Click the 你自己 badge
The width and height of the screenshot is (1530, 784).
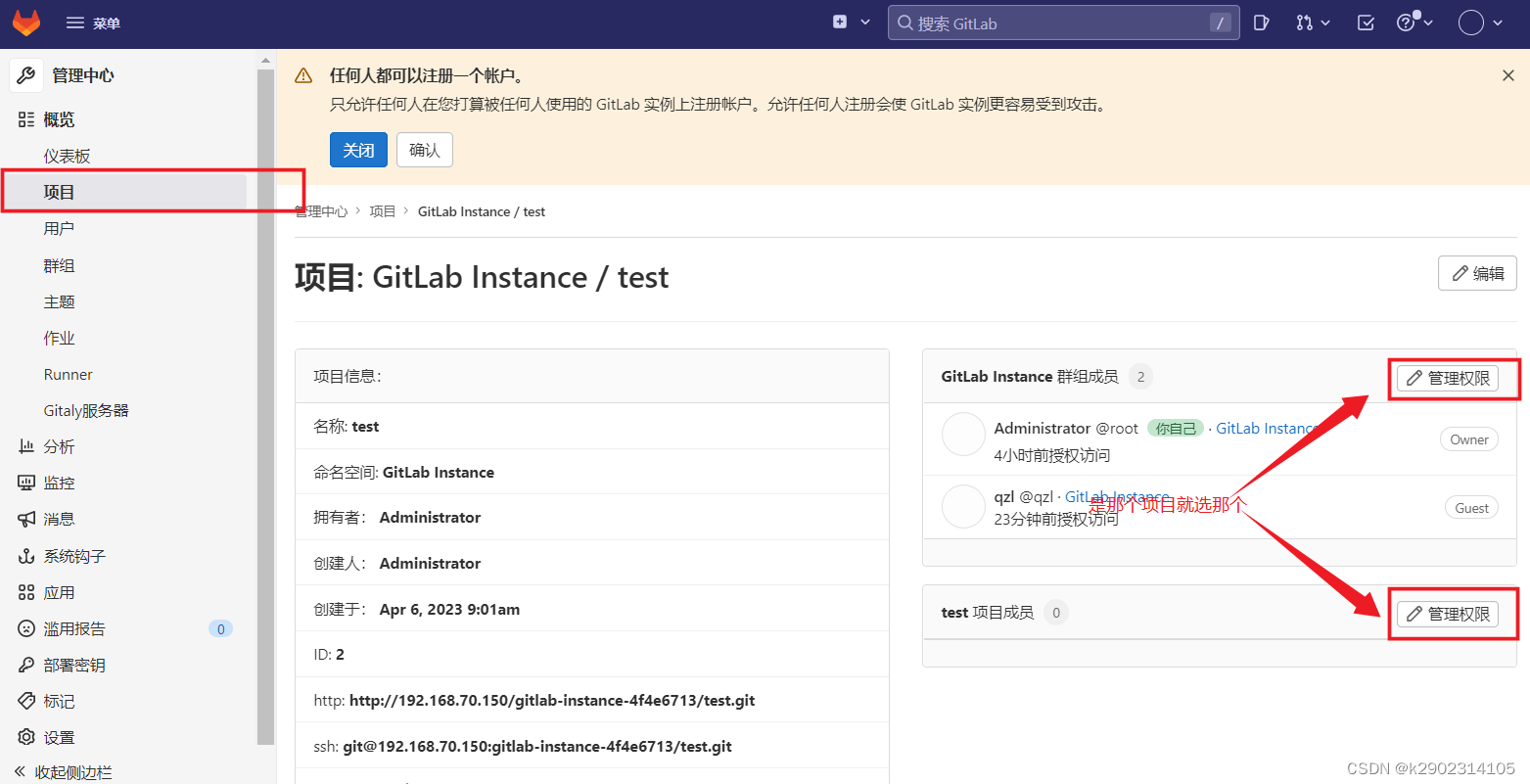tap(1176, 429)
